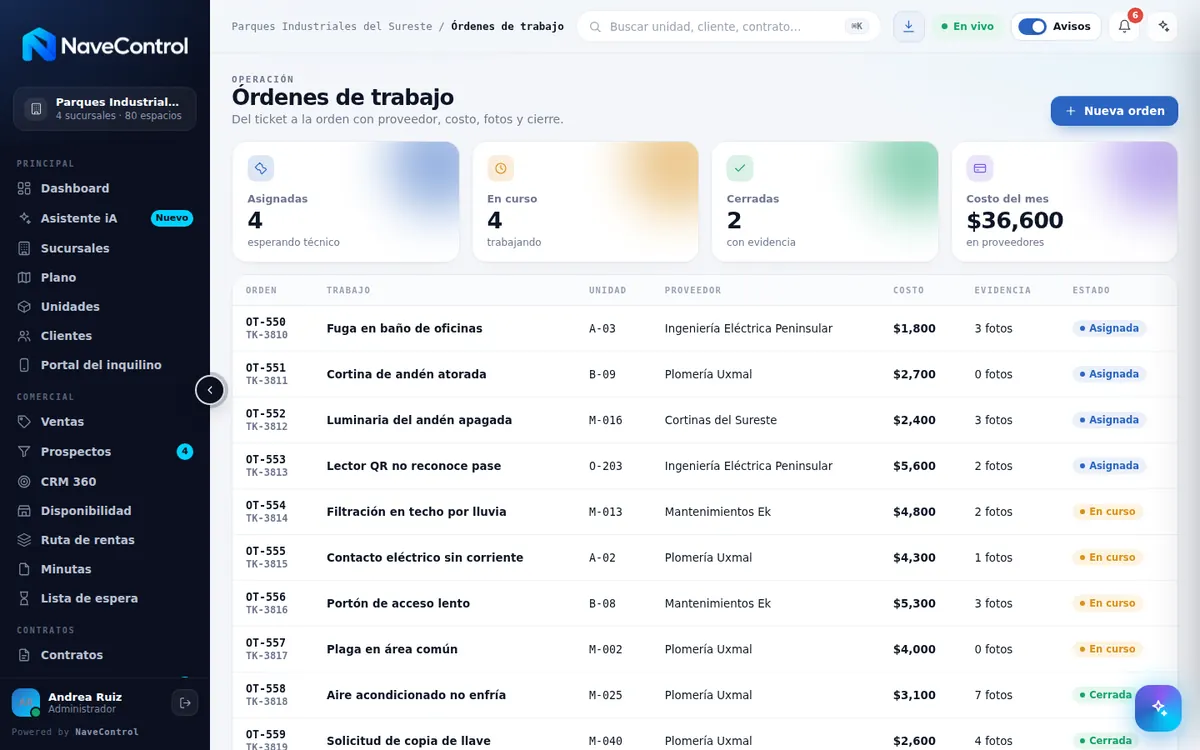The height and width of the screenshot is (750, 1200).
Task: Click the Clientes people icon
Action: (x=25, y=336)
